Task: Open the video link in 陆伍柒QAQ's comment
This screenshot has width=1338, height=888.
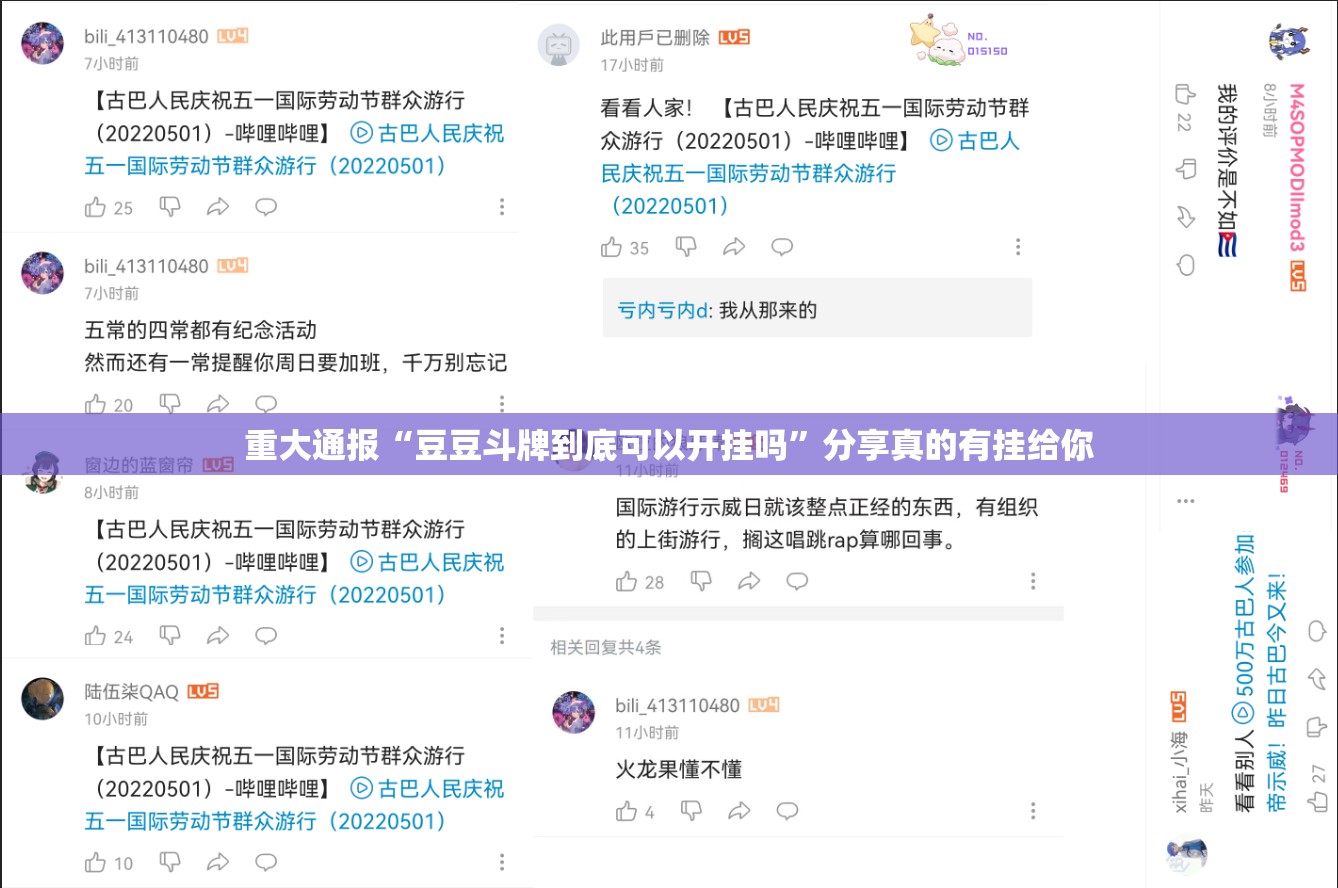Action: [x=294, y=805]
